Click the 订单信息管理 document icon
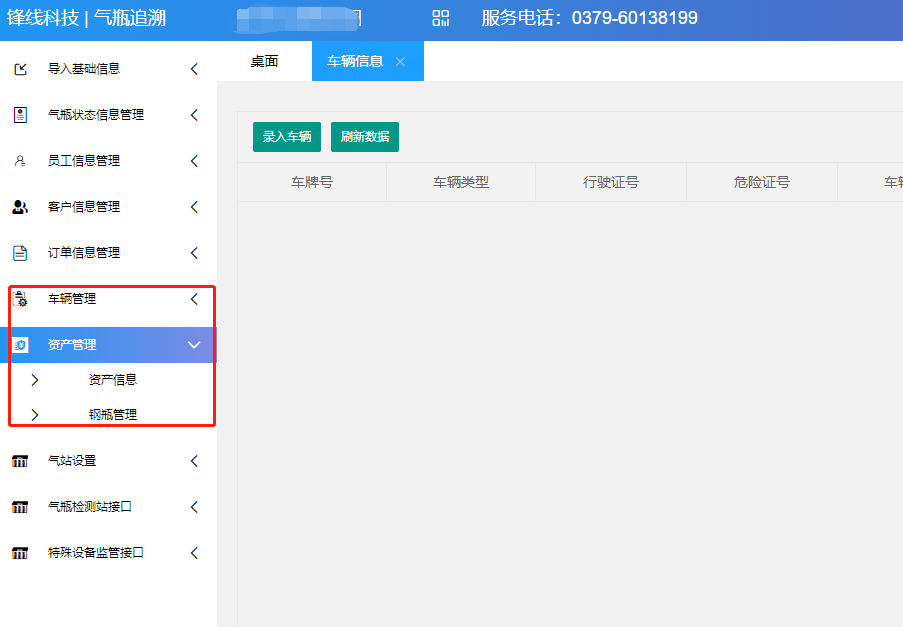Image resolution: width=903 pixels, height=627 pixels. [20, 253]
